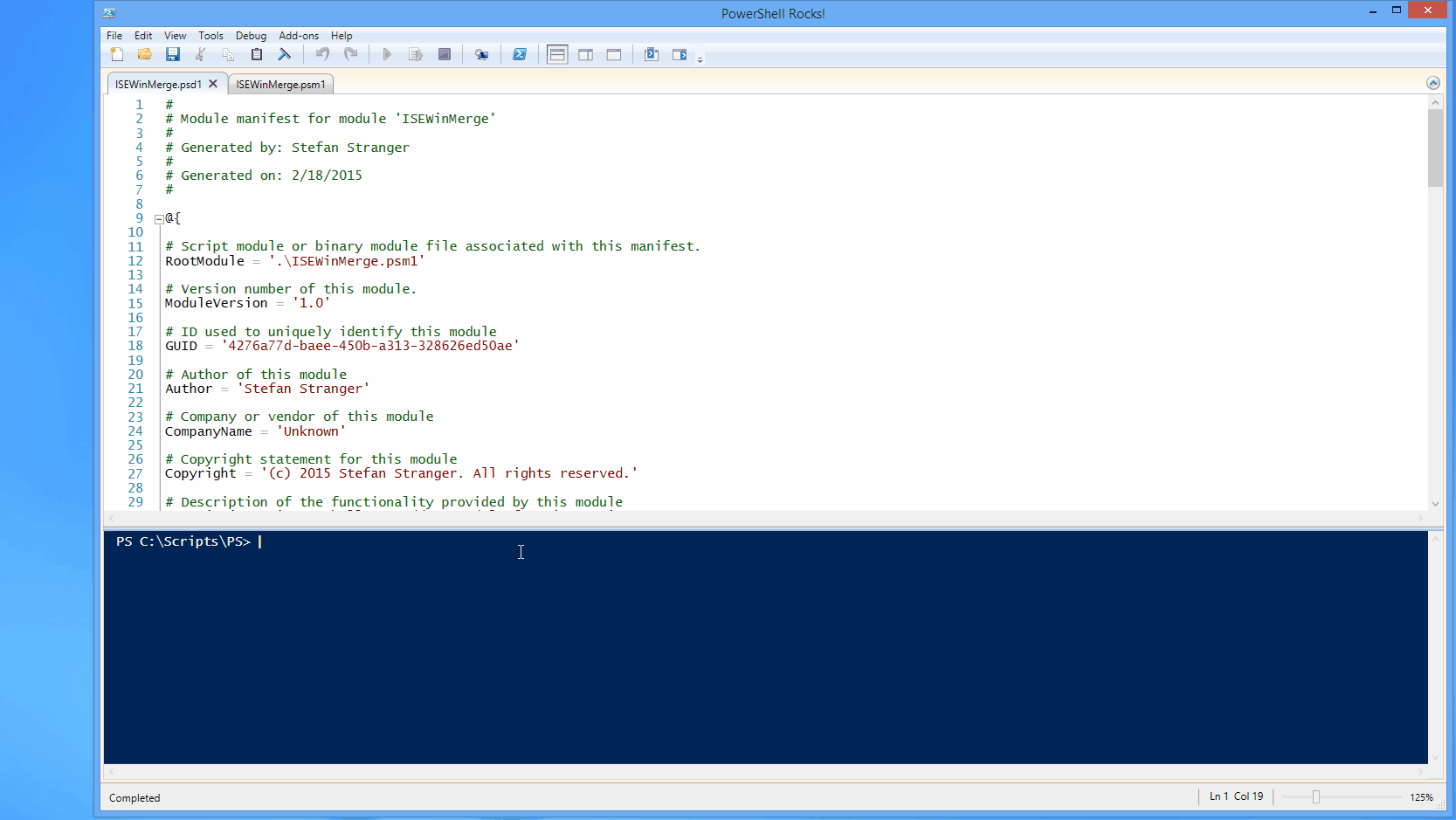Show script pane on top

(557, 54)
